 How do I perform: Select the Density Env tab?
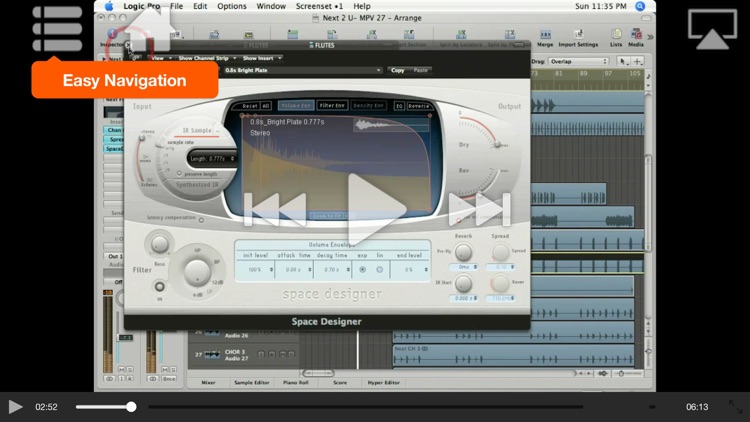368,105
